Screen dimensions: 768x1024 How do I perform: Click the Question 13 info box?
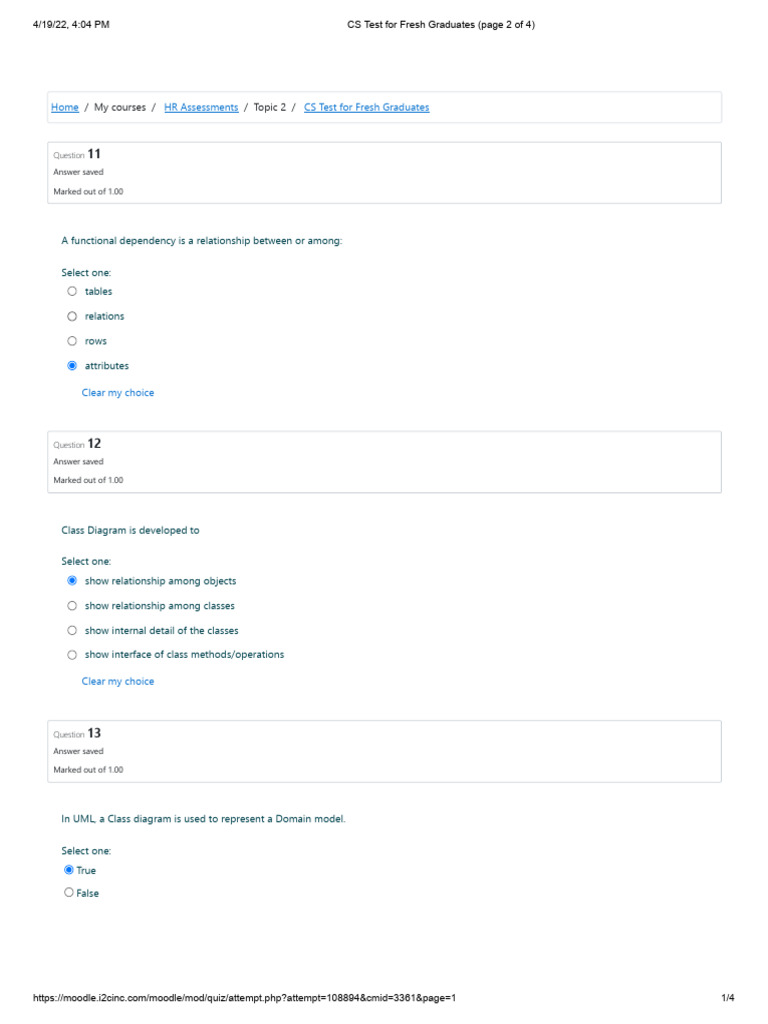[385, 752]
